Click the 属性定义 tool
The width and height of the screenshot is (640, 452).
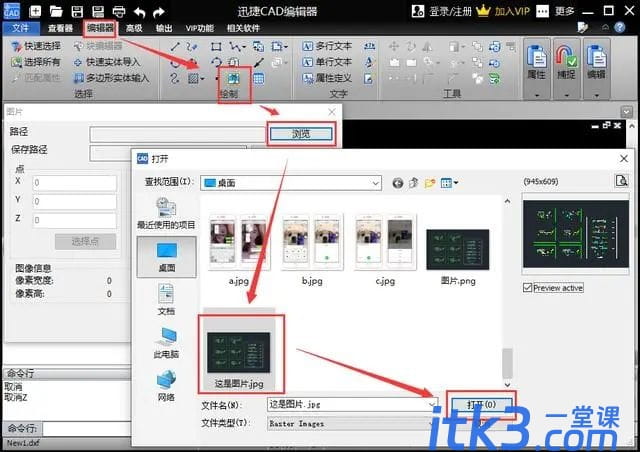(x=327, y=78)
